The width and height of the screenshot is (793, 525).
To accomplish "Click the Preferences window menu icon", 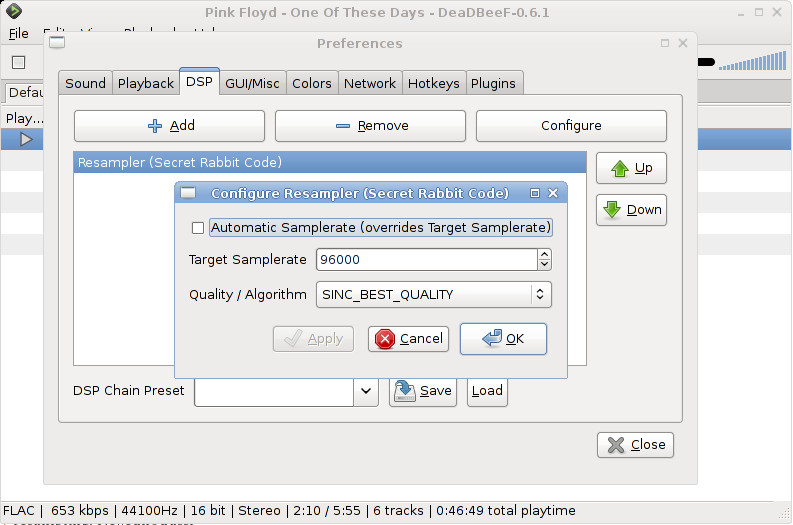I will (57, 43).
